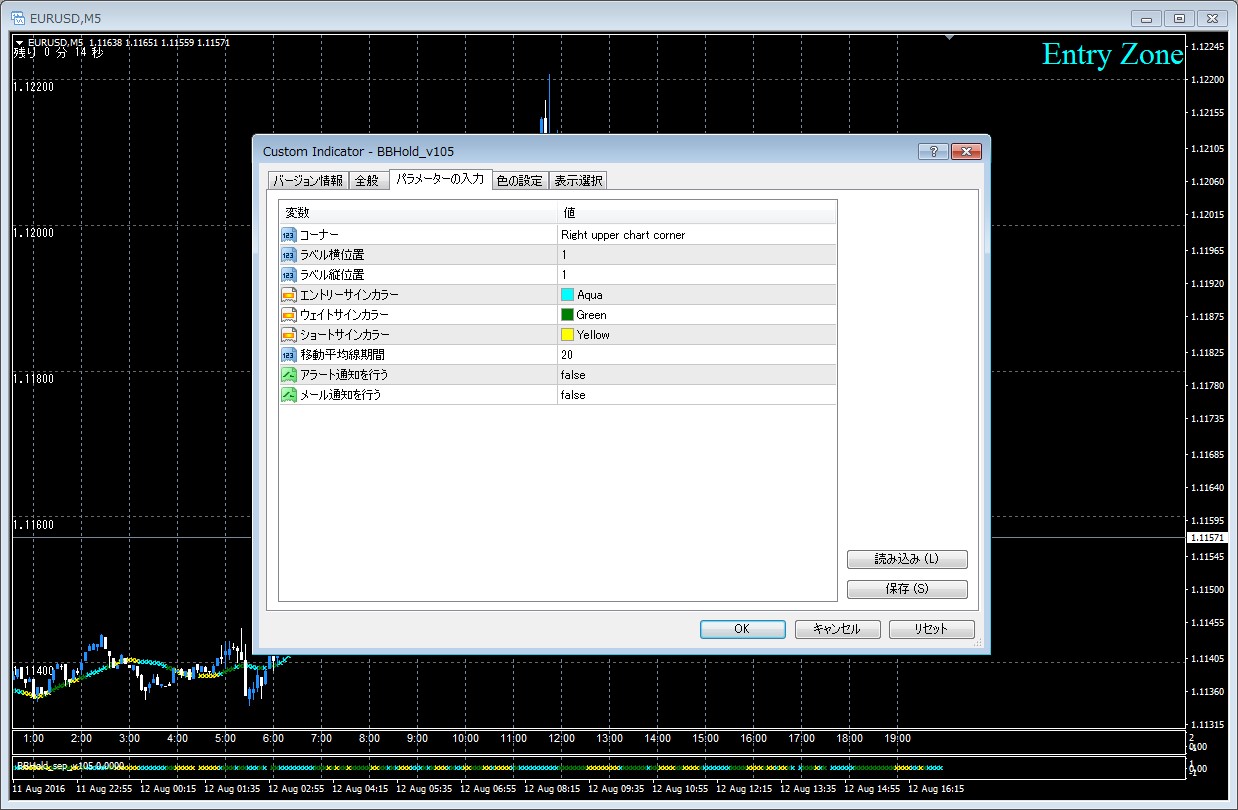Click the chart shift marker triangle

tap(949, 38)
